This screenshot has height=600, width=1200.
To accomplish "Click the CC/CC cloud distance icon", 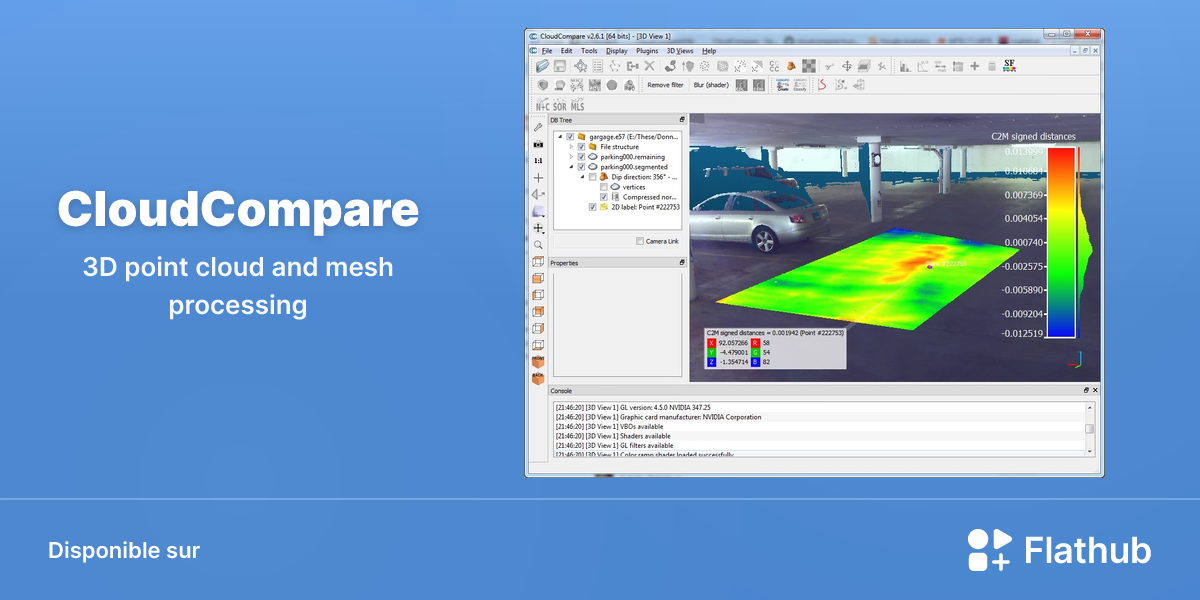I will (x=775, y=66).
